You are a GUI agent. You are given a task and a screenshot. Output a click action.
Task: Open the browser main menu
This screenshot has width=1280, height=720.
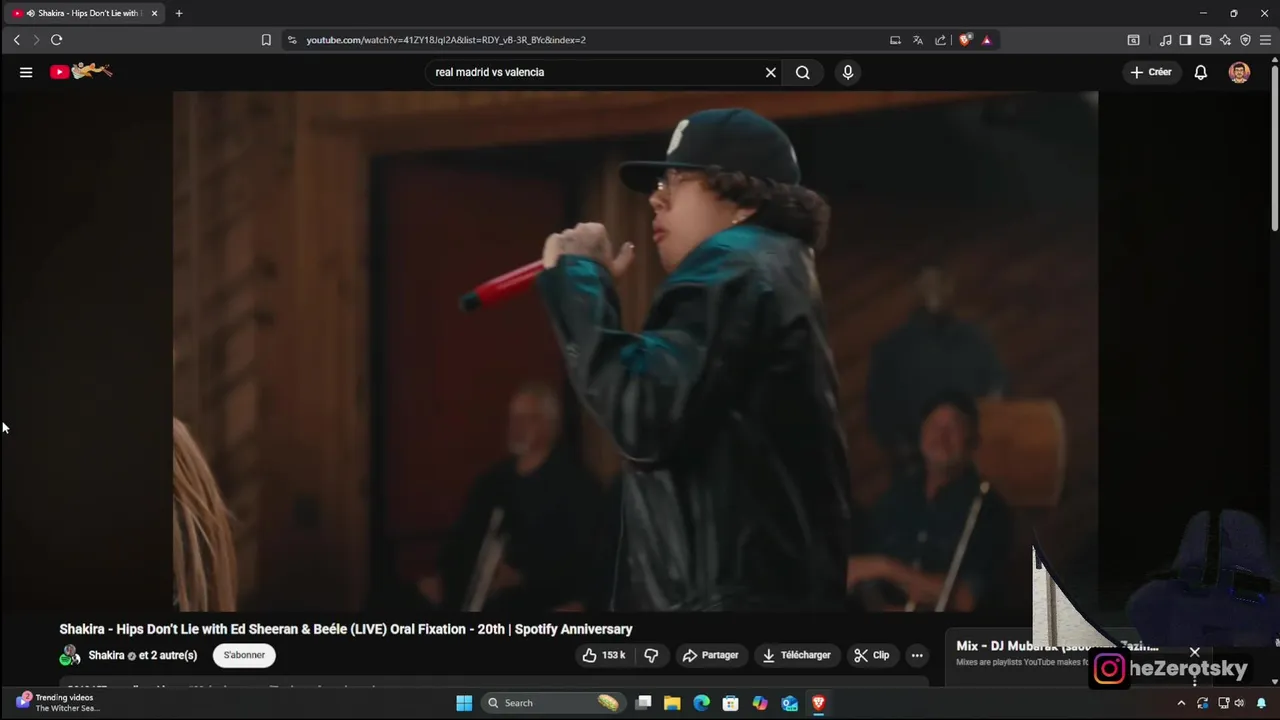[x=1265, y=40]
